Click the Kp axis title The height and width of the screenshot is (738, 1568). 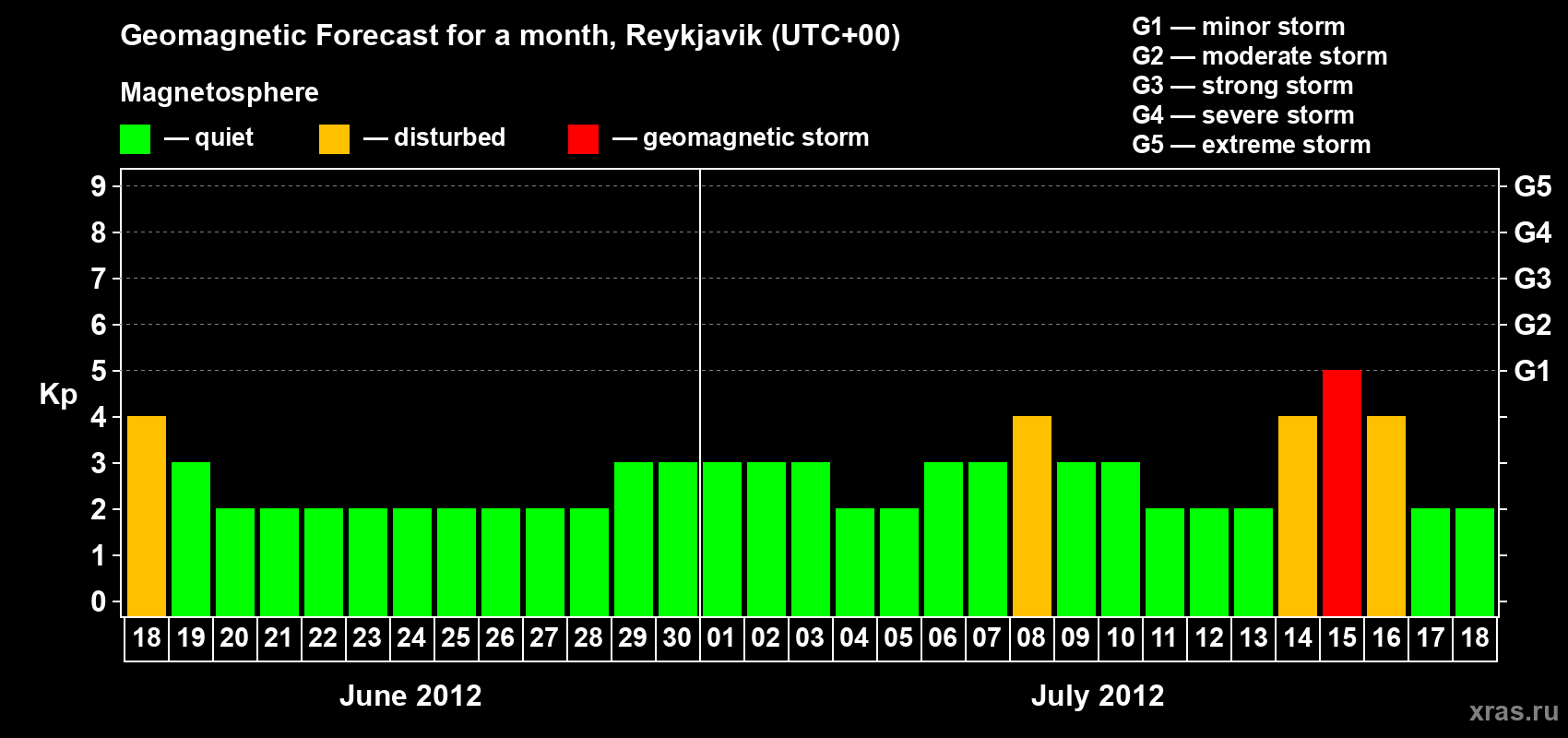point(58,395)
